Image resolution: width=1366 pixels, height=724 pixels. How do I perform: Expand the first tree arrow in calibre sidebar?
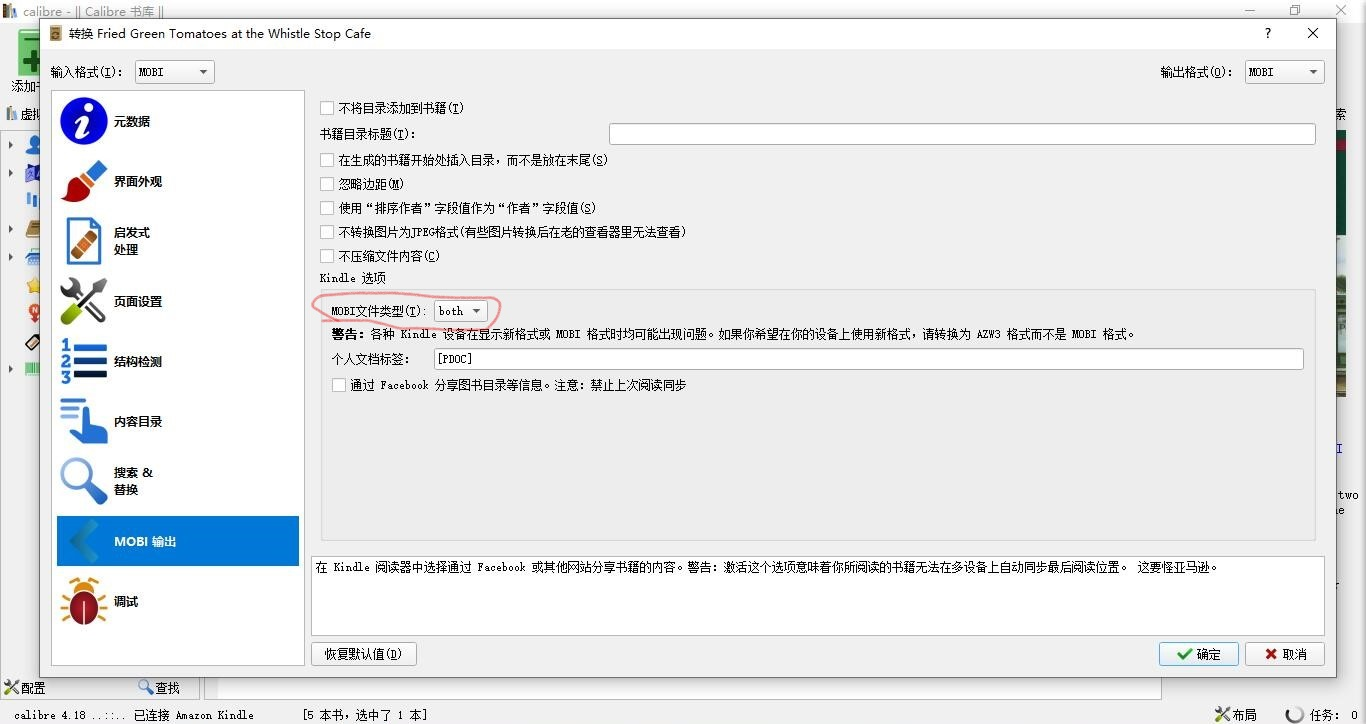tap(11, 145)
